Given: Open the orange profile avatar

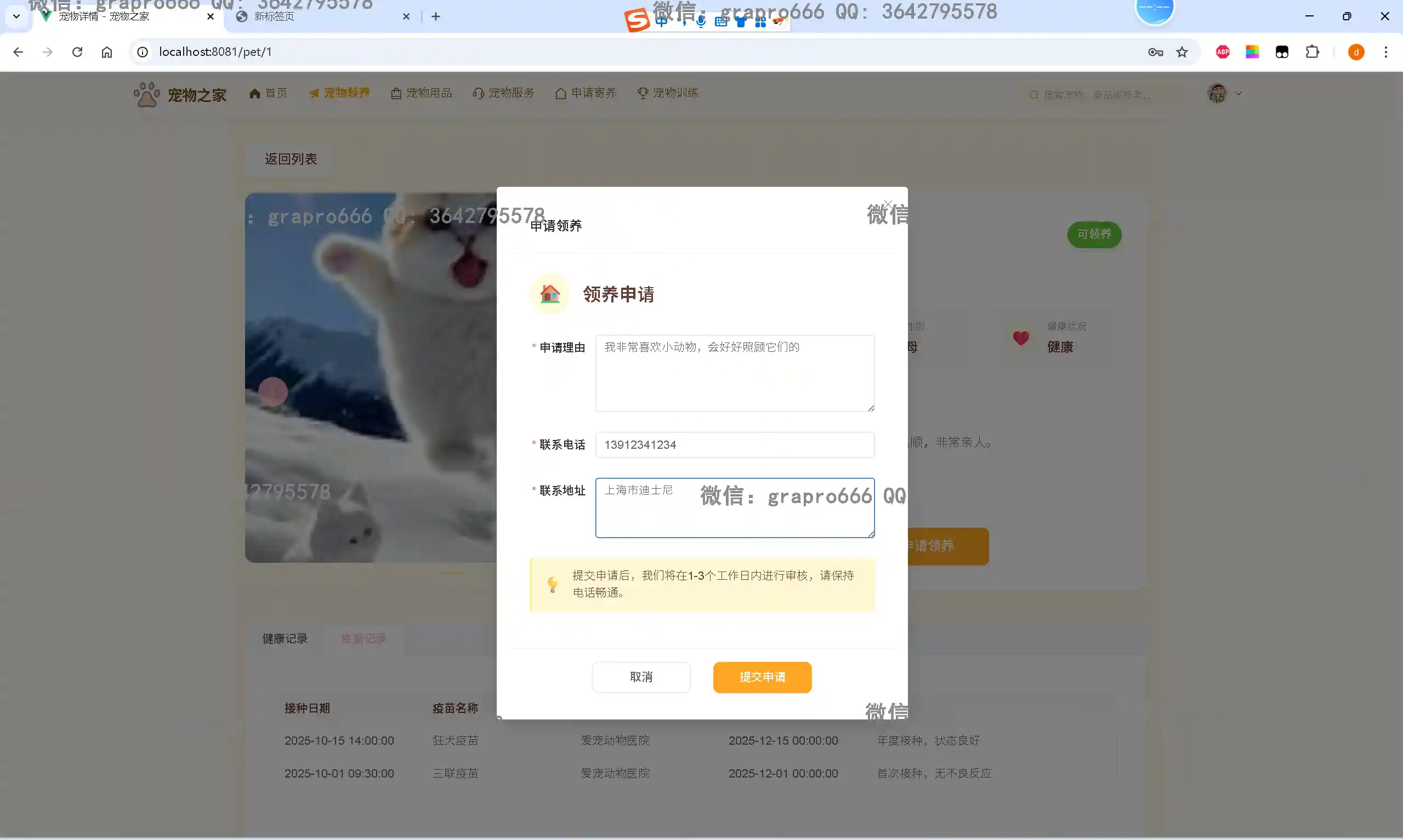Looking at the screenshot, I should (x=1355, y=52).
